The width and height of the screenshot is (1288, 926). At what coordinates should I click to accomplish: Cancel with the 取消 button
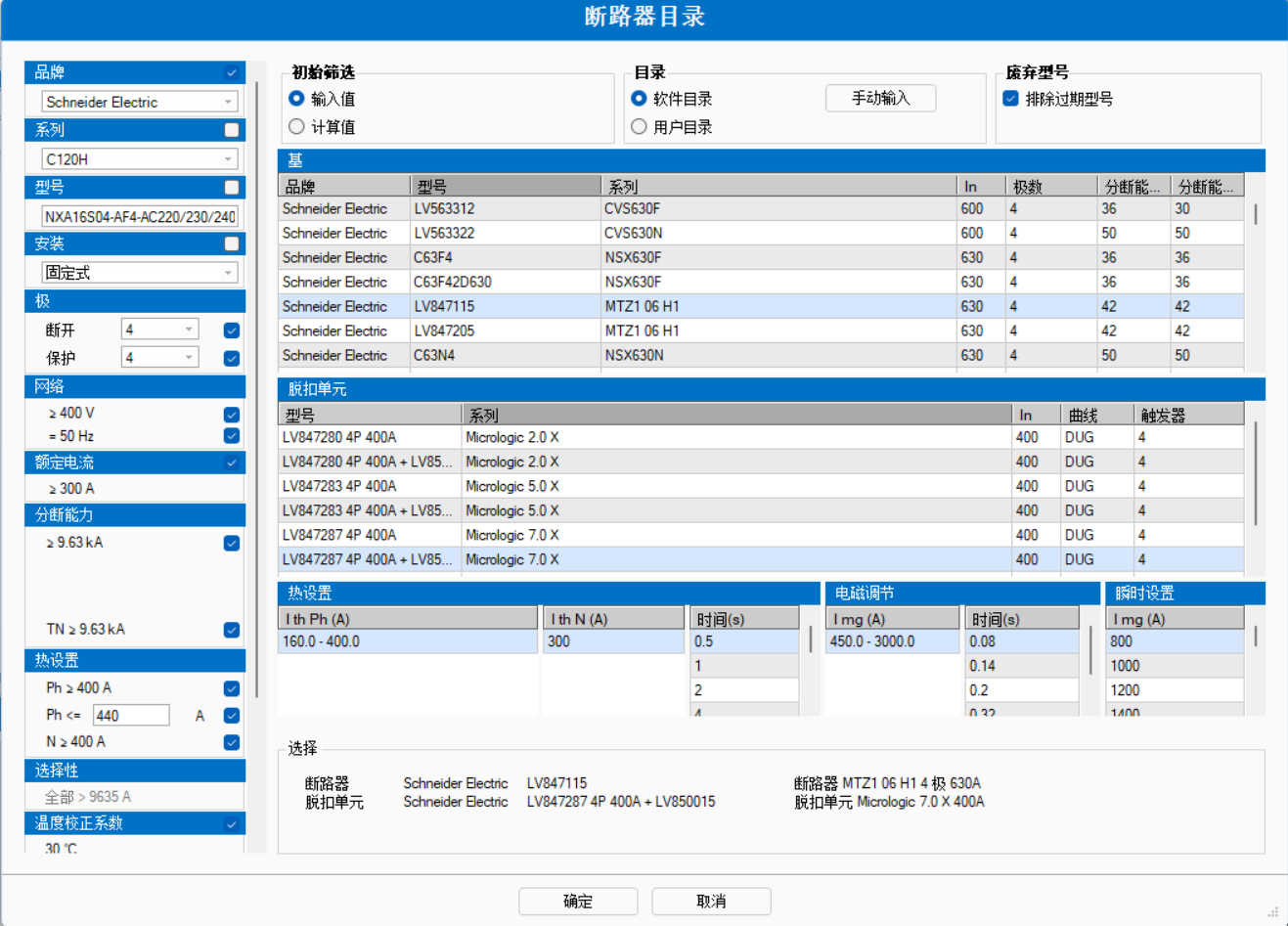pyautogui.click(x=711, y=902)
